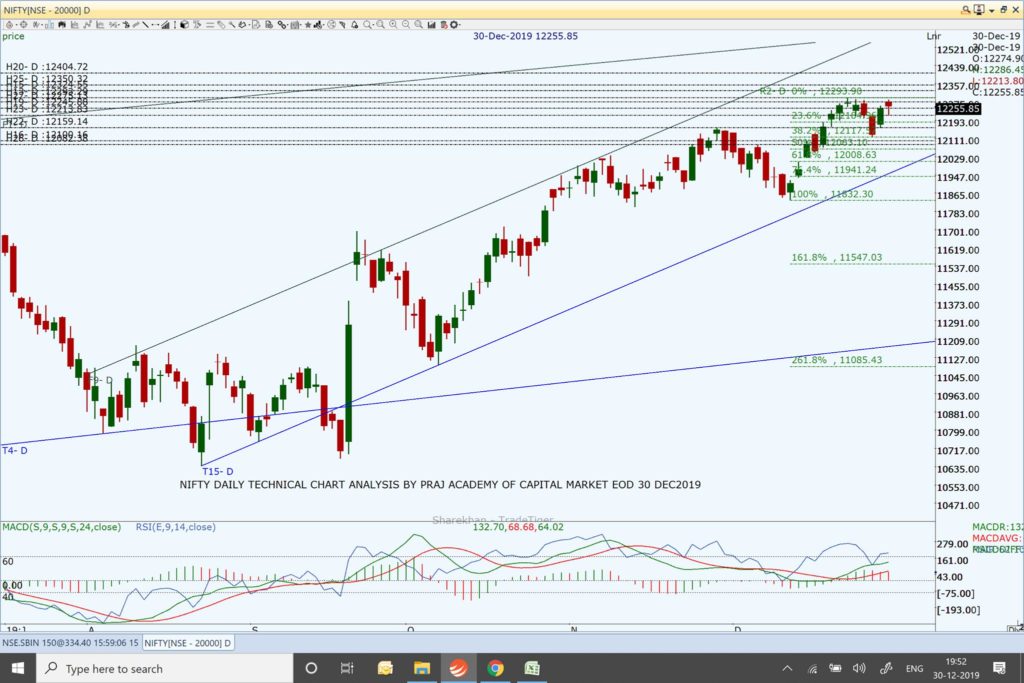This screenshot has height=683, width=1024.
Task: Open the taskbar clock showing 19:52
Action: [956, 668]
